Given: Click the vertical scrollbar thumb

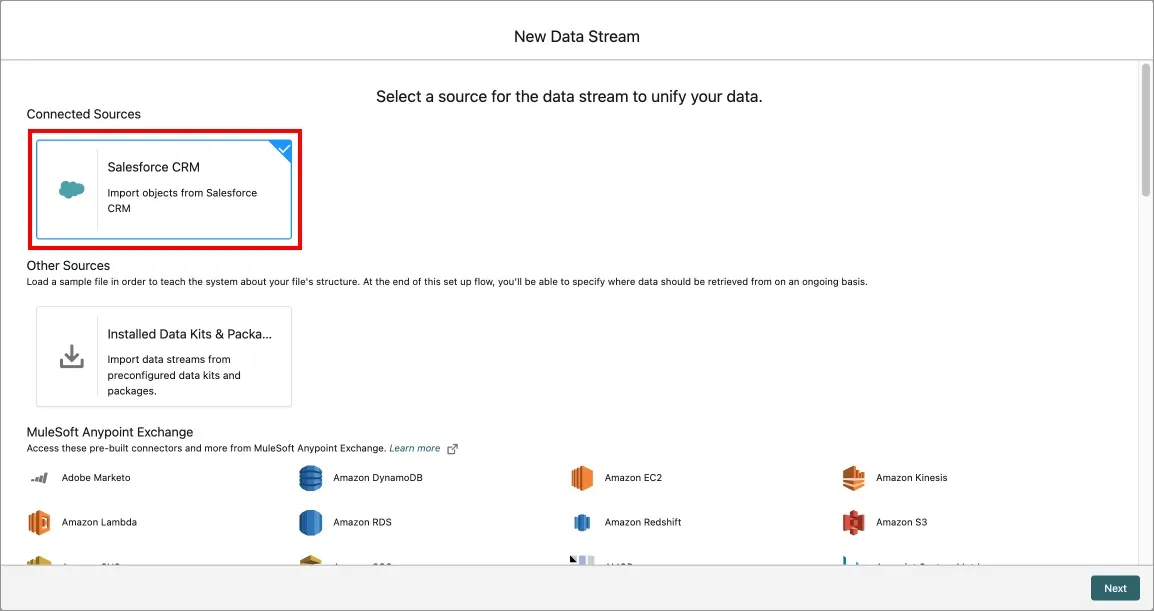Looking at the screenshot, I should coord(1145,130).
